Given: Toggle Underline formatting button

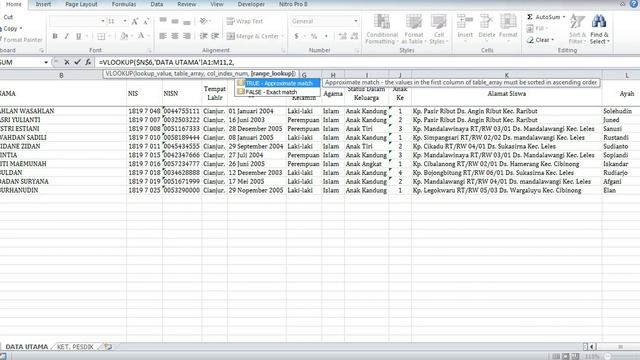Looking at the screenshot, I should (78, 36).
